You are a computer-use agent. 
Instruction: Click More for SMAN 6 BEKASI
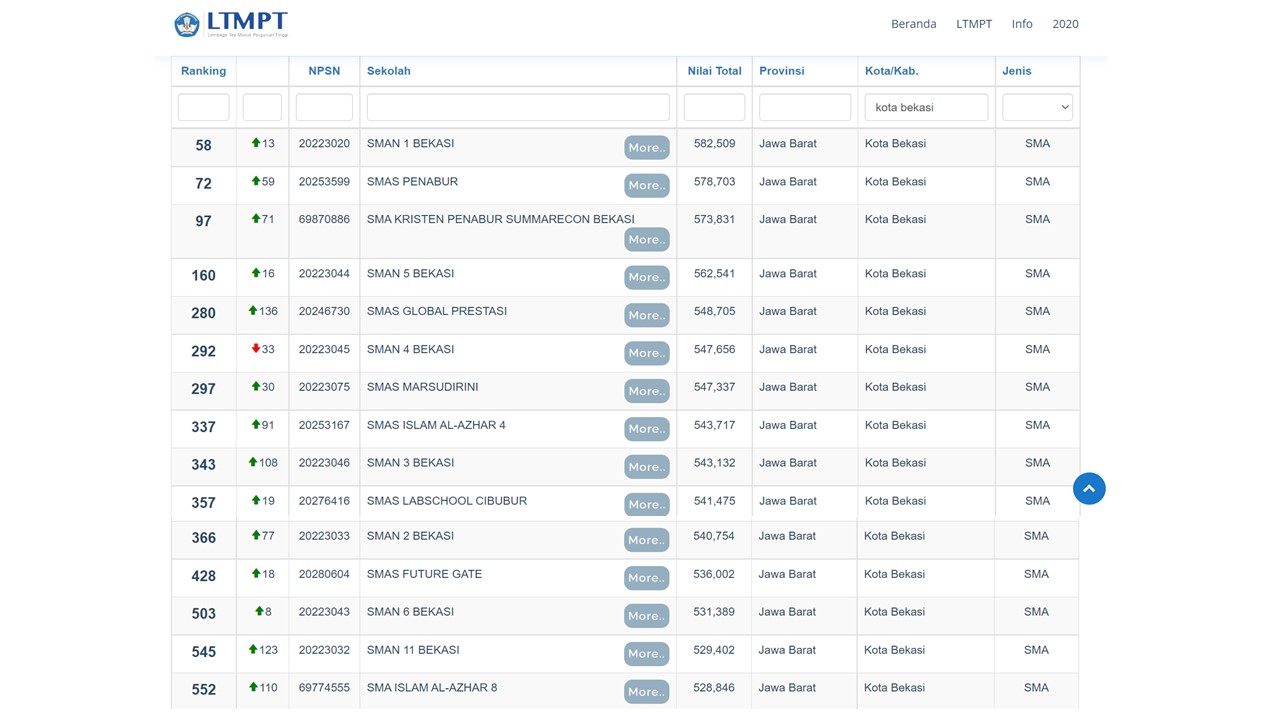coord(647,616)
